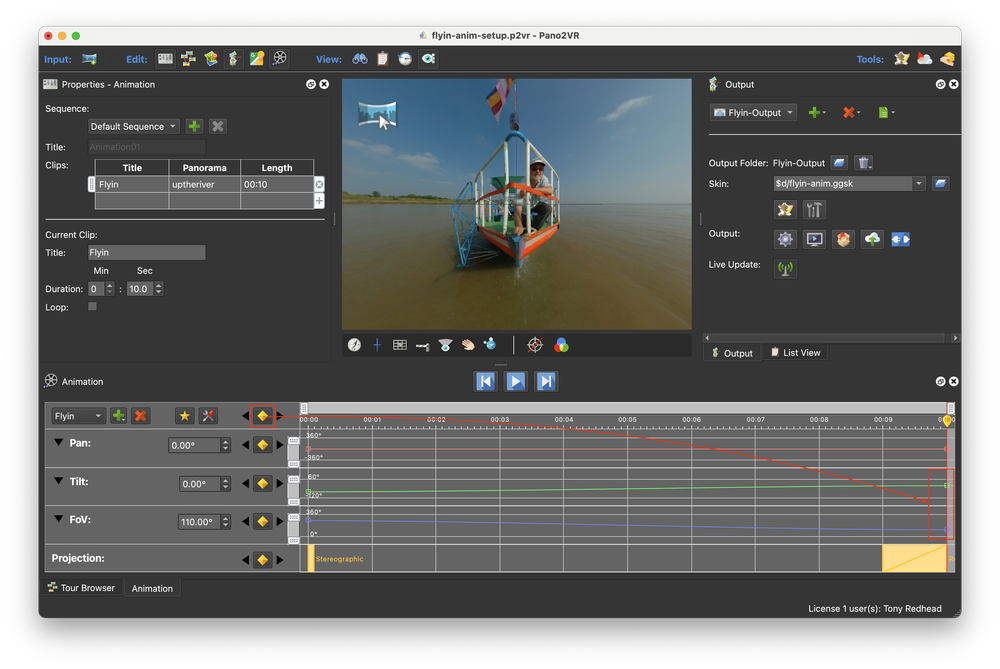Open output folder with blue folder icon
Image resolution: width=1000 pixels, height=669 pixels.
point(840,163)
